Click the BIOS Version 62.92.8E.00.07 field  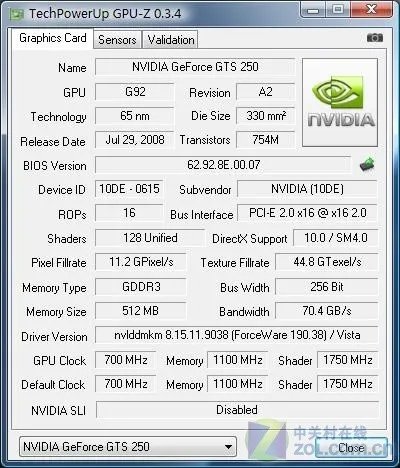click(223, 165)
